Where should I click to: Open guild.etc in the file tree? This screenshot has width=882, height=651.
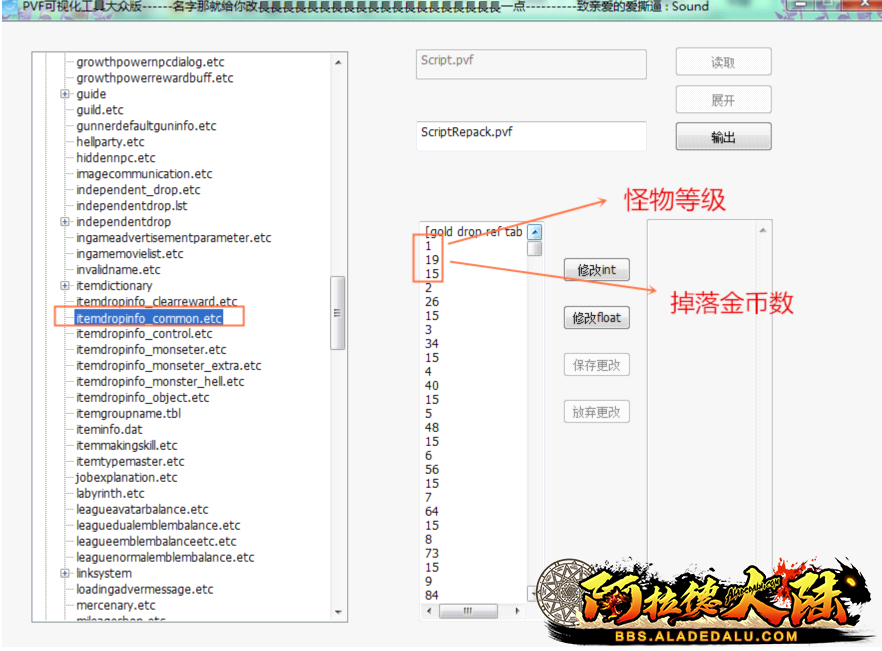click(100, 110)
